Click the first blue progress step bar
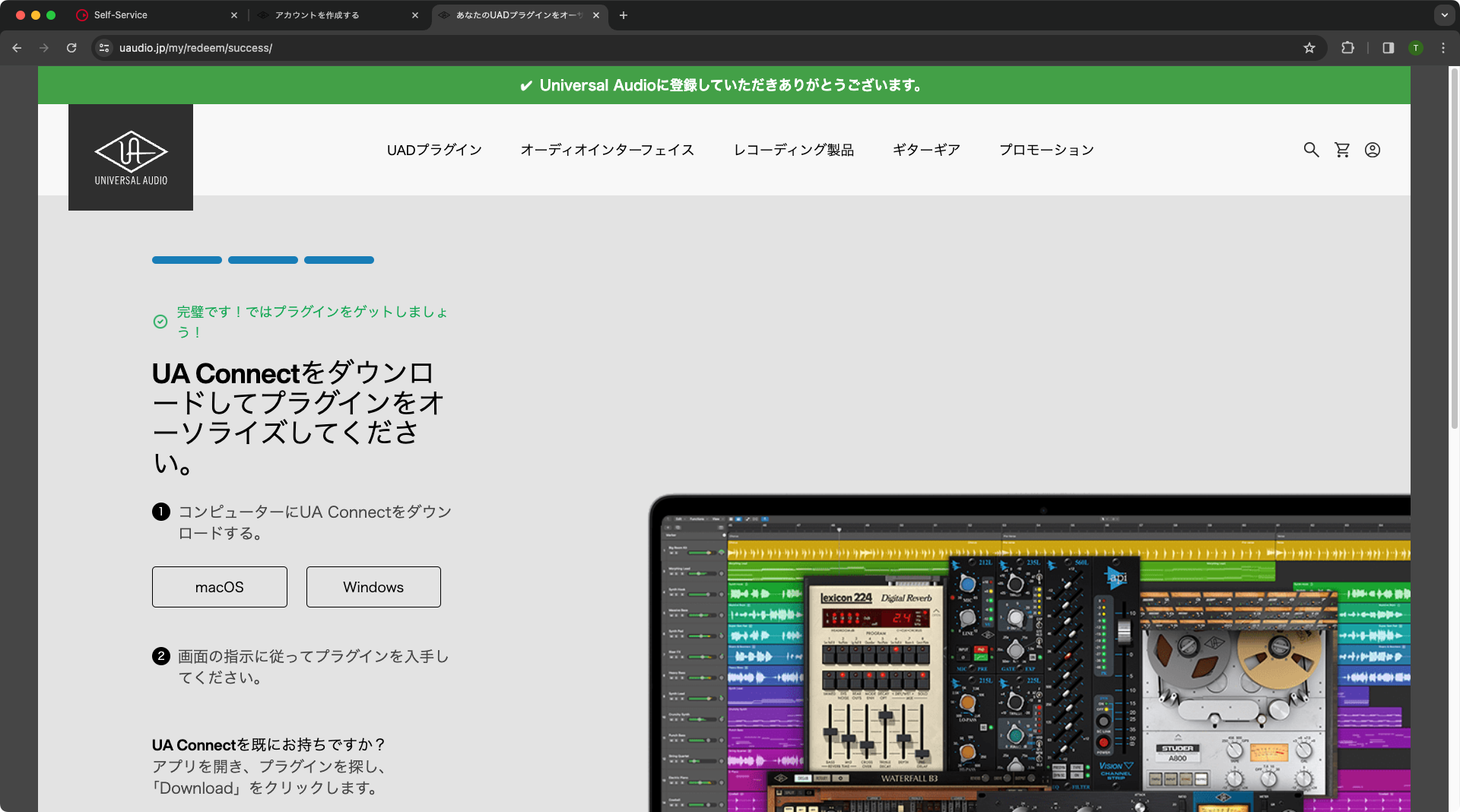Screen dimensions: 1460x812 187,260
